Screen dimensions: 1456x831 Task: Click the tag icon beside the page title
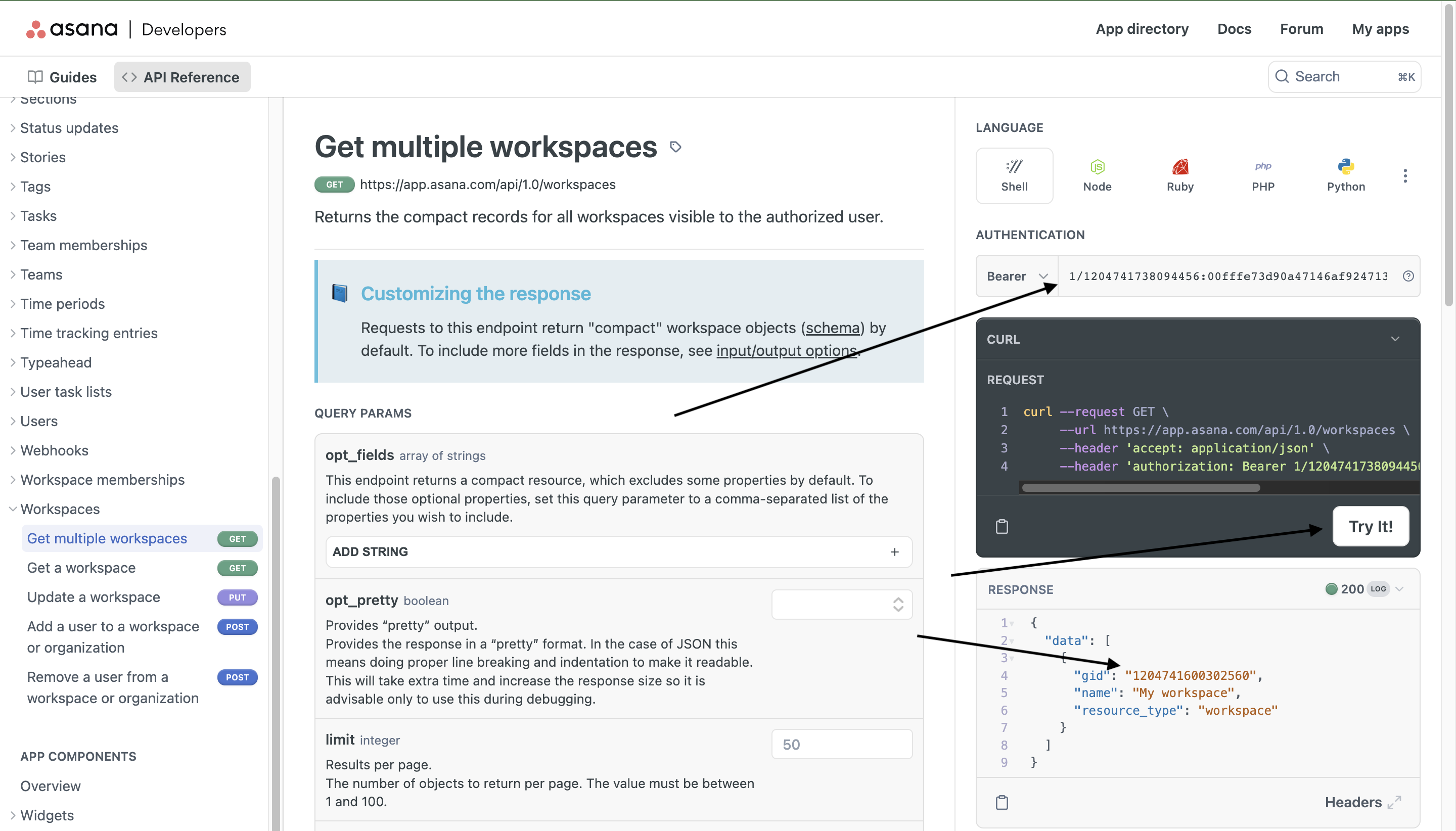click(x=675, y=147)
